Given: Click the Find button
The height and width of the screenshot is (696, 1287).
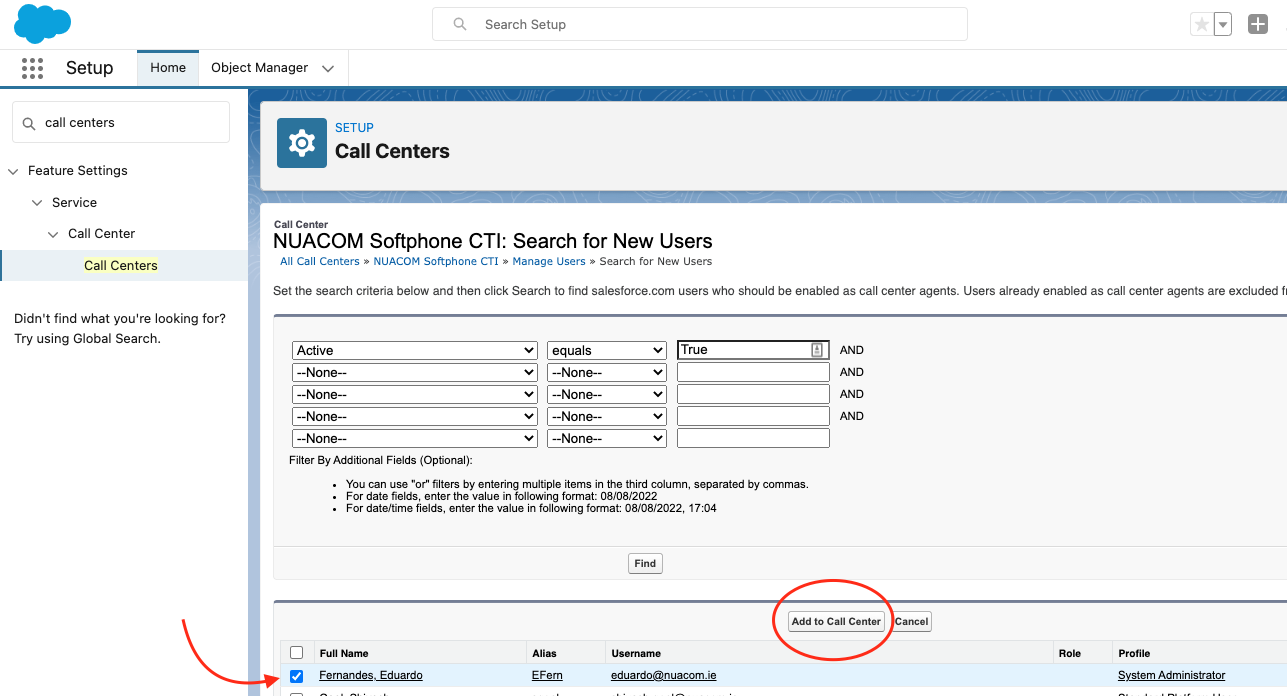Looking at the screenshot, I should point(645,564).
